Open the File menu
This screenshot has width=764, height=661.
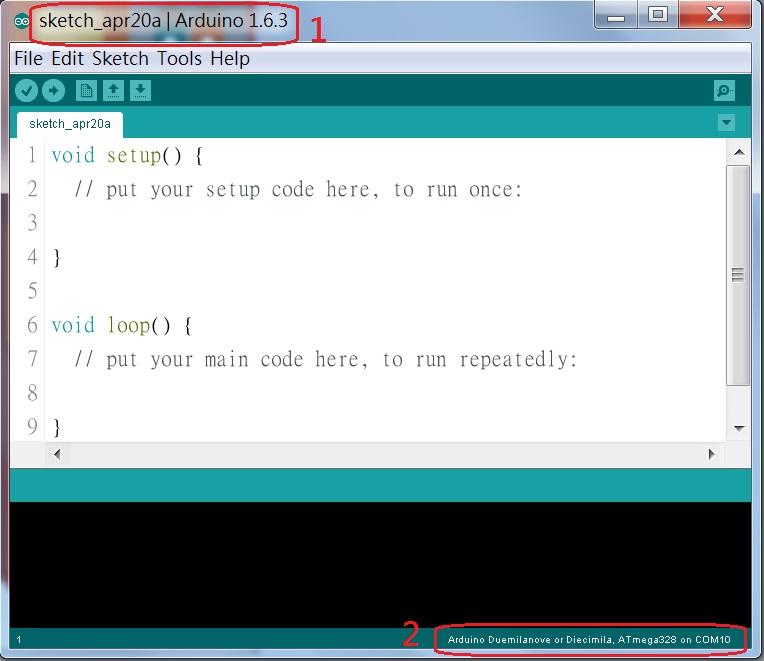point(28,58)
